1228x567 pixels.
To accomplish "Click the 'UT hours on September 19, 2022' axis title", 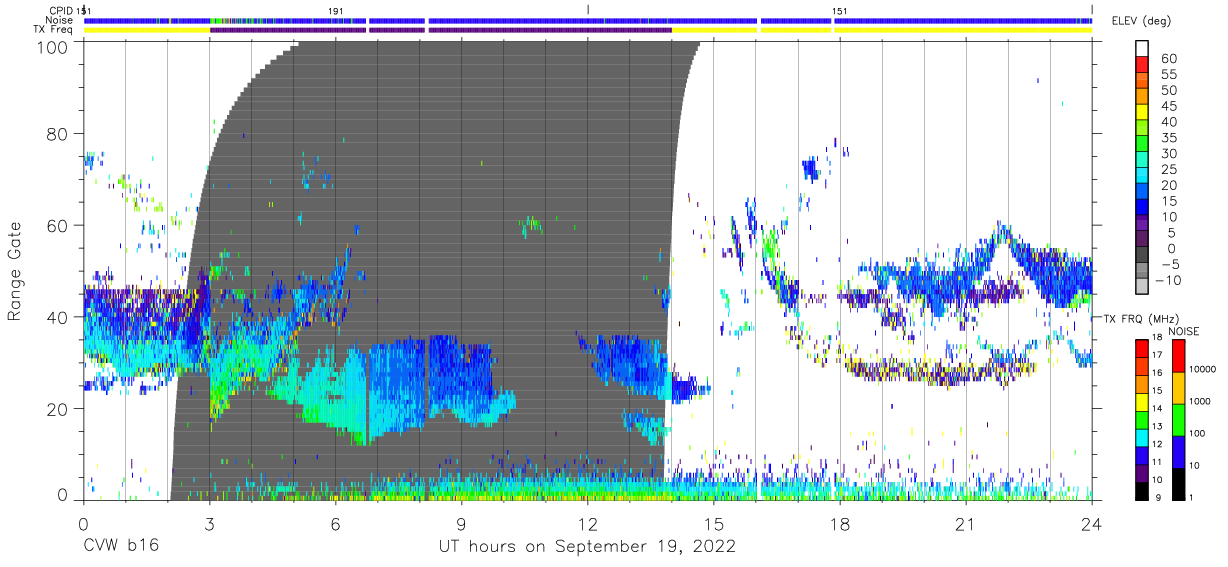I will pyautogui.click(x=587, y=547).
